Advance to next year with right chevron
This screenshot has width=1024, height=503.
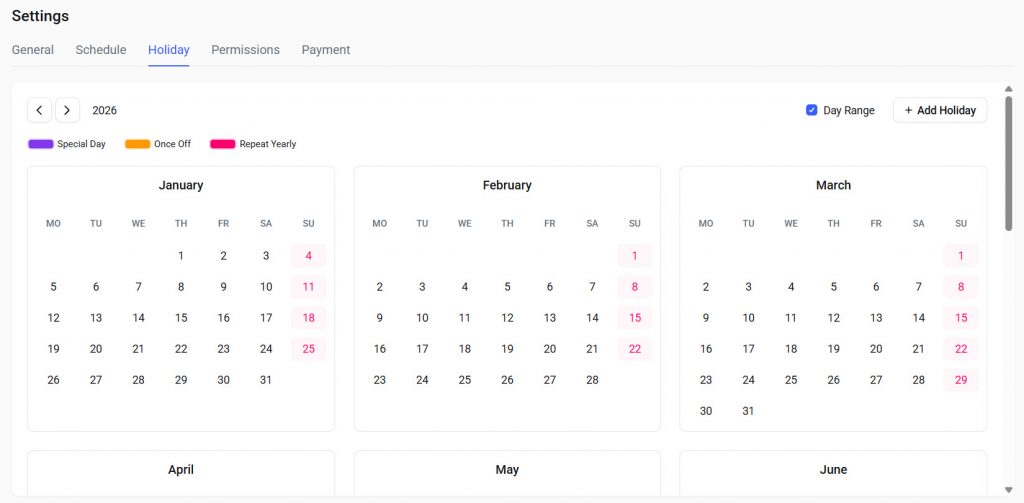click(x=67, y=110)
